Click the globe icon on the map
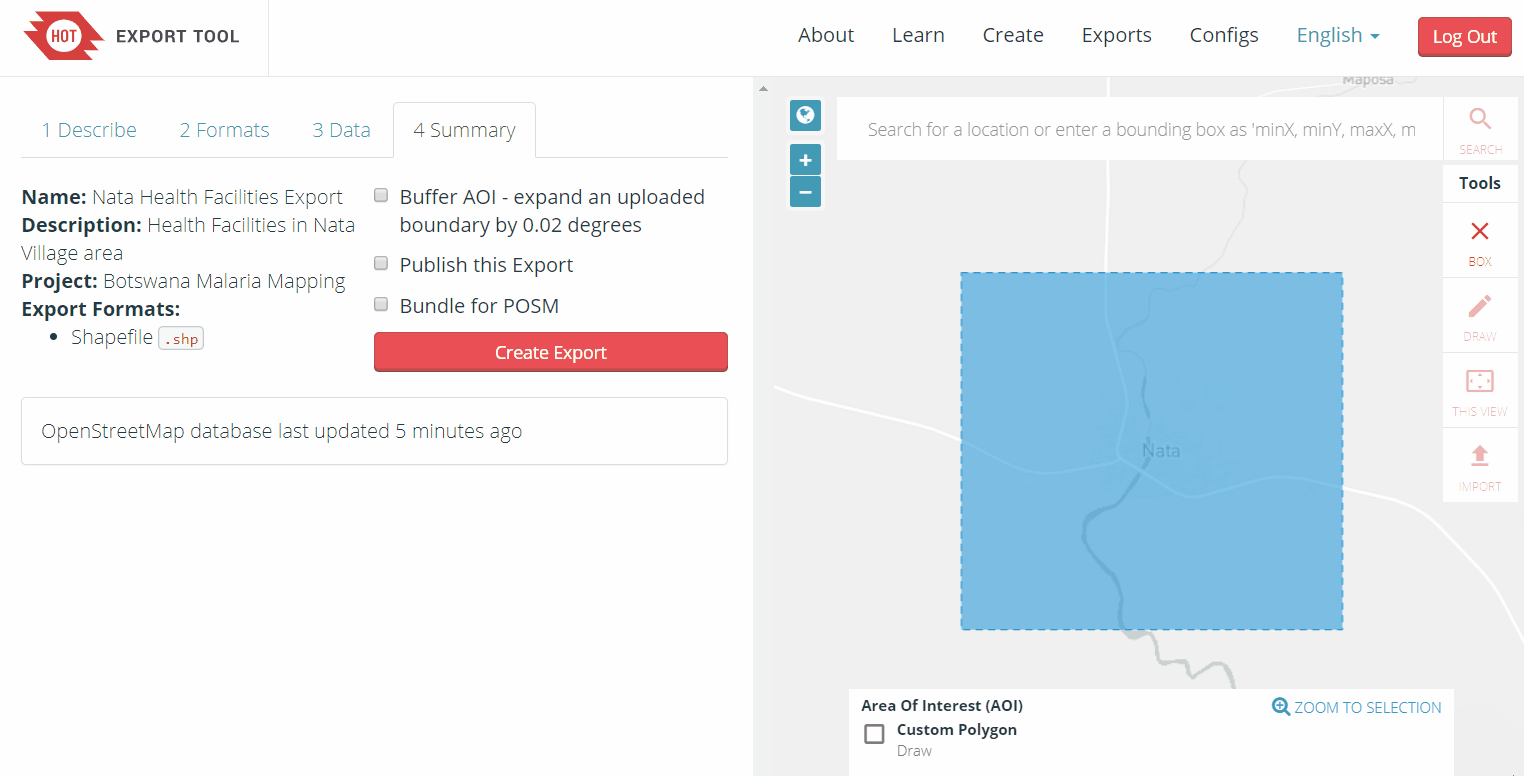The height and width of the screenshot is (776, 1524). pyautogui.click(x=805, y=115)
